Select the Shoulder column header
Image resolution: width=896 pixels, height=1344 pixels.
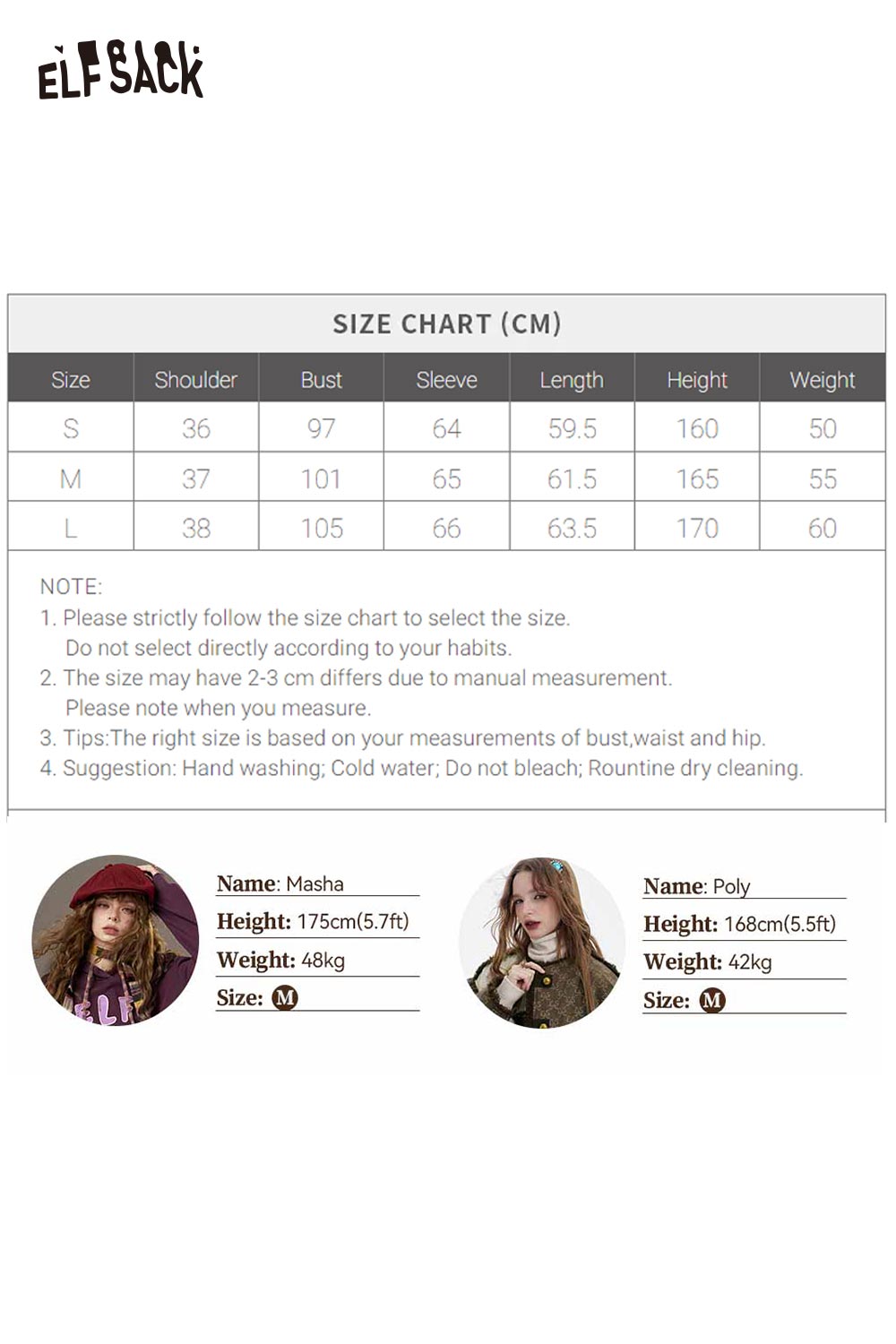(195, 380)
